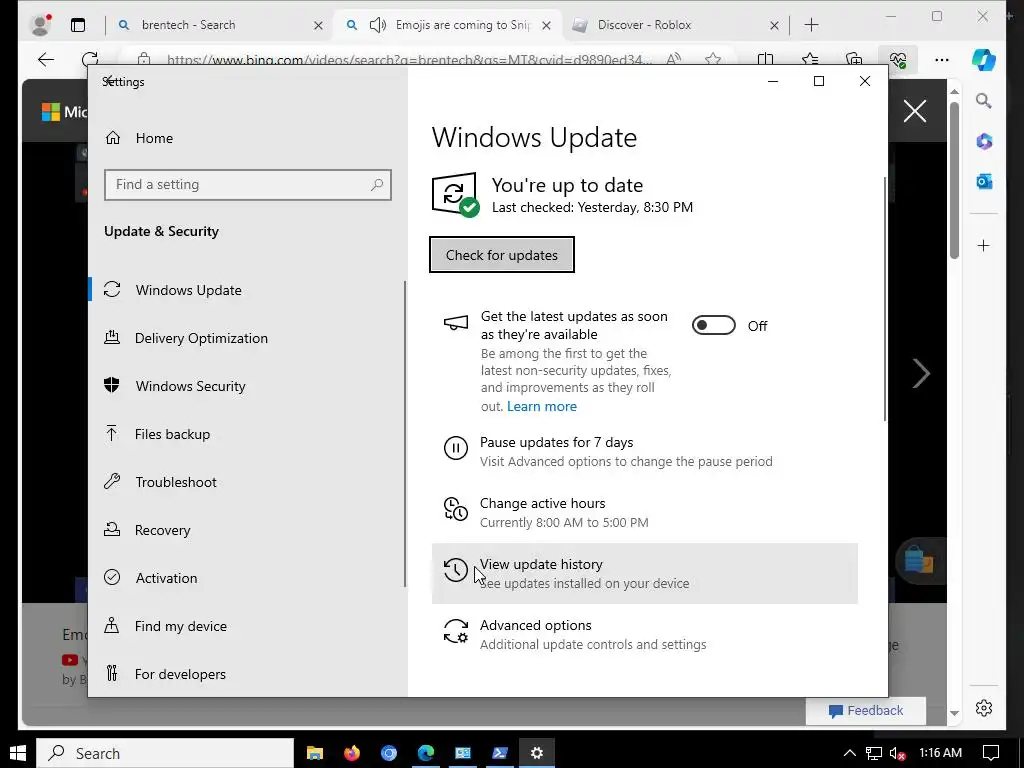
Task: Close the brentech - Search tab
Action: 318,25
